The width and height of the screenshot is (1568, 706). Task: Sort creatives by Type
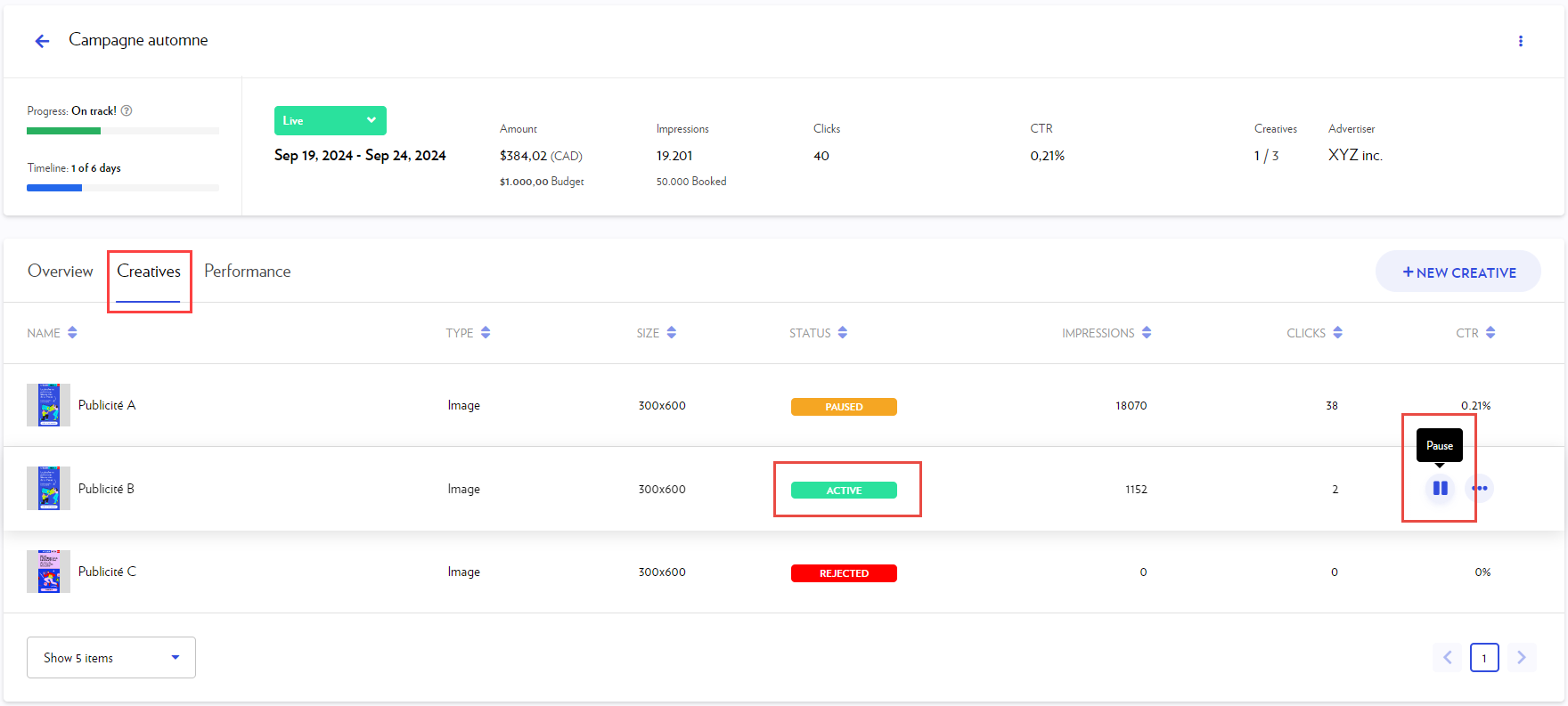click(x=486, y=333)
